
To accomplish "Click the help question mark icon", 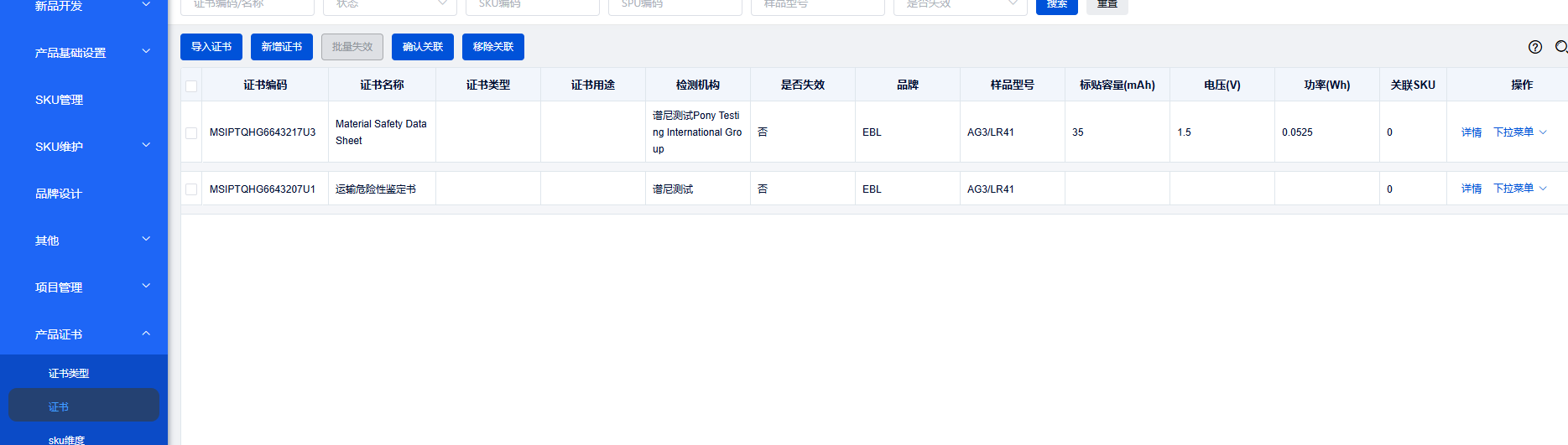I will point(1534,47).
